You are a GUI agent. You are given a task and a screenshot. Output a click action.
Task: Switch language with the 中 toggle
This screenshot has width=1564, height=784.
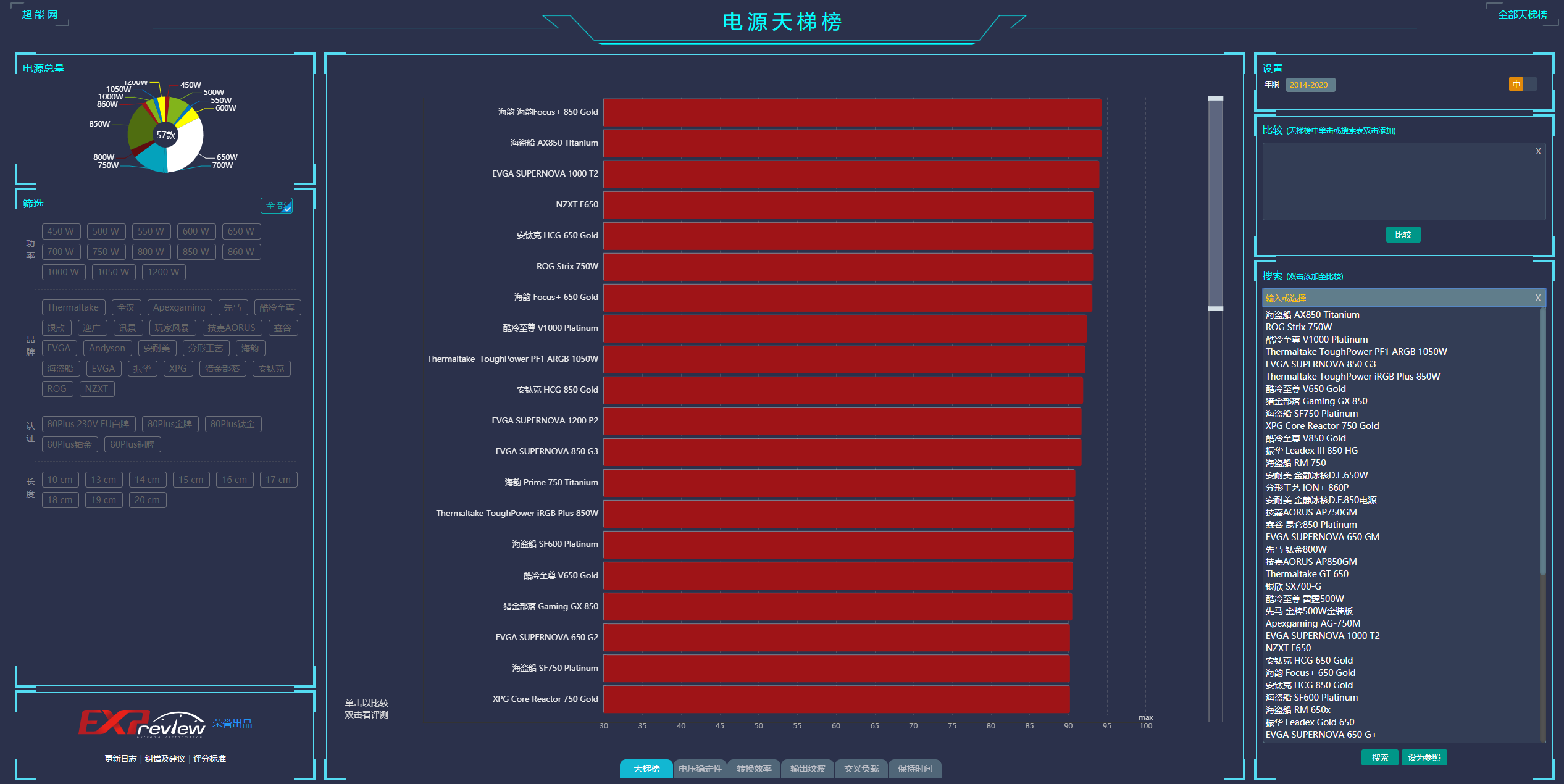coord(1522,84)
